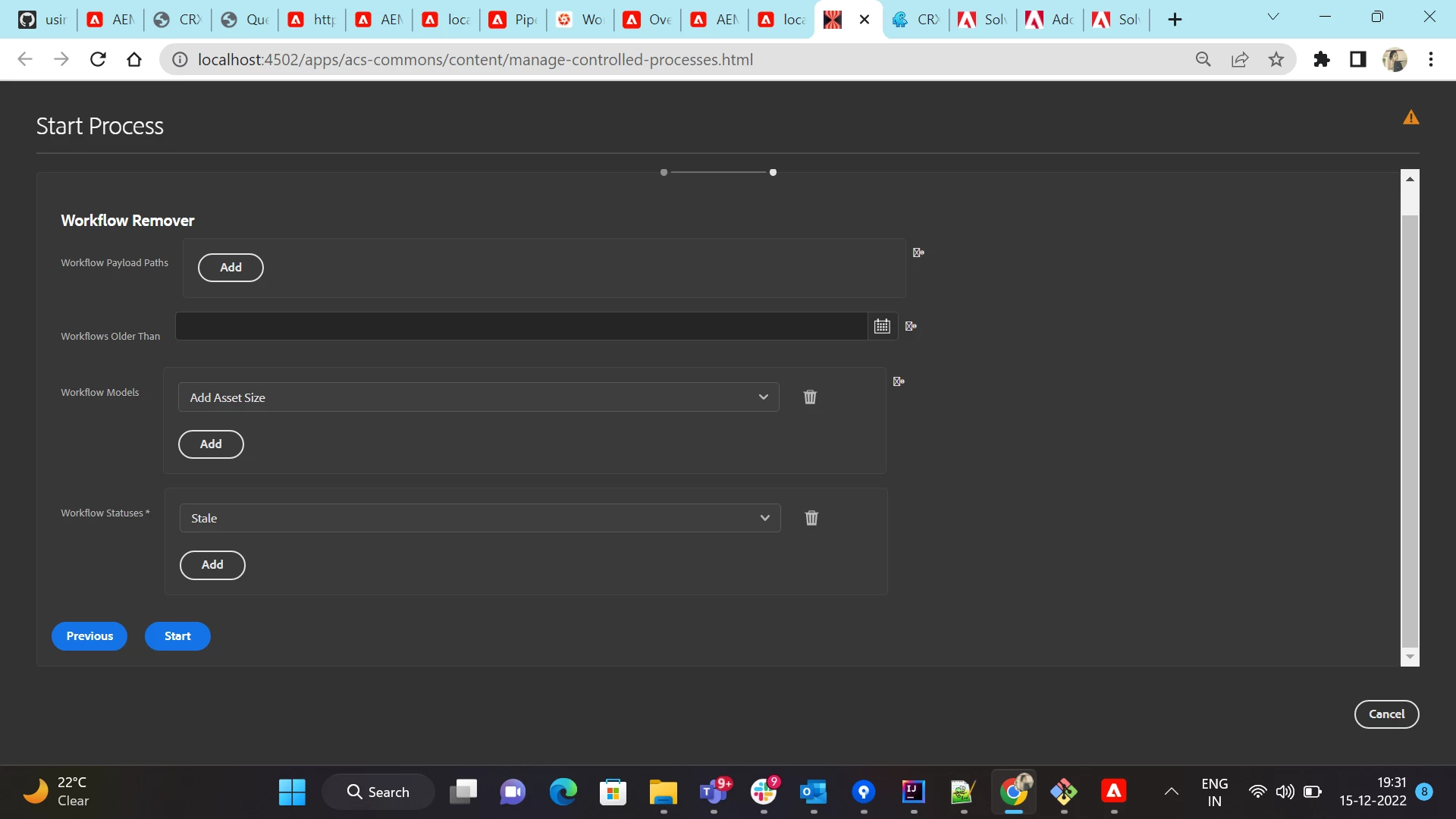Click the first wizard step dot

[664, 173]
